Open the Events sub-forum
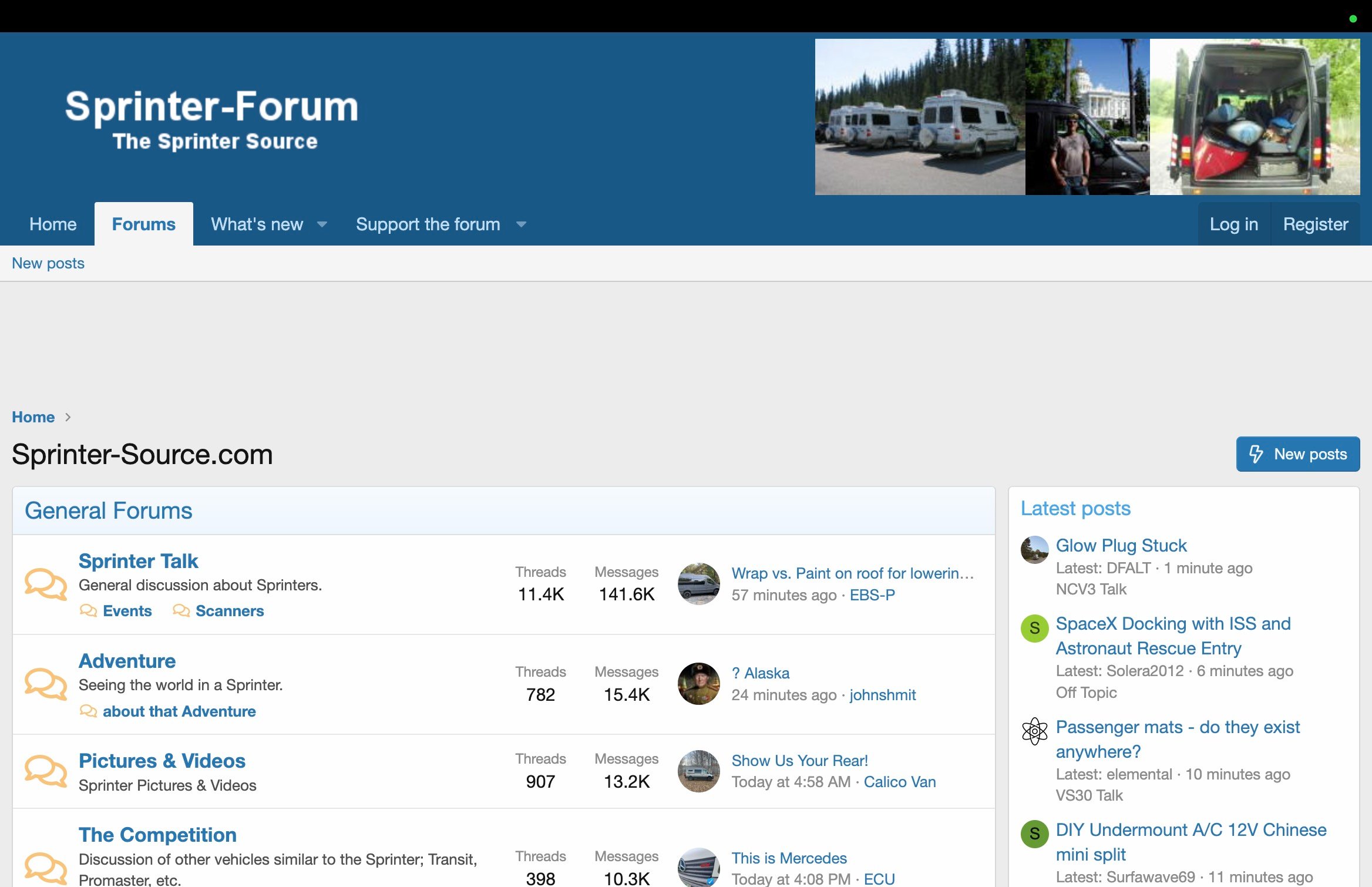Screen dimensions: 1372x887 (127, 611)
